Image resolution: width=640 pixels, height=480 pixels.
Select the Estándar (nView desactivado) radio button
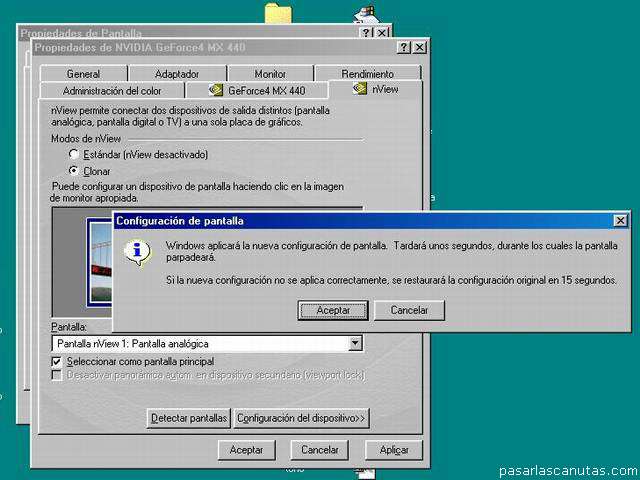(x=73, y=155)
